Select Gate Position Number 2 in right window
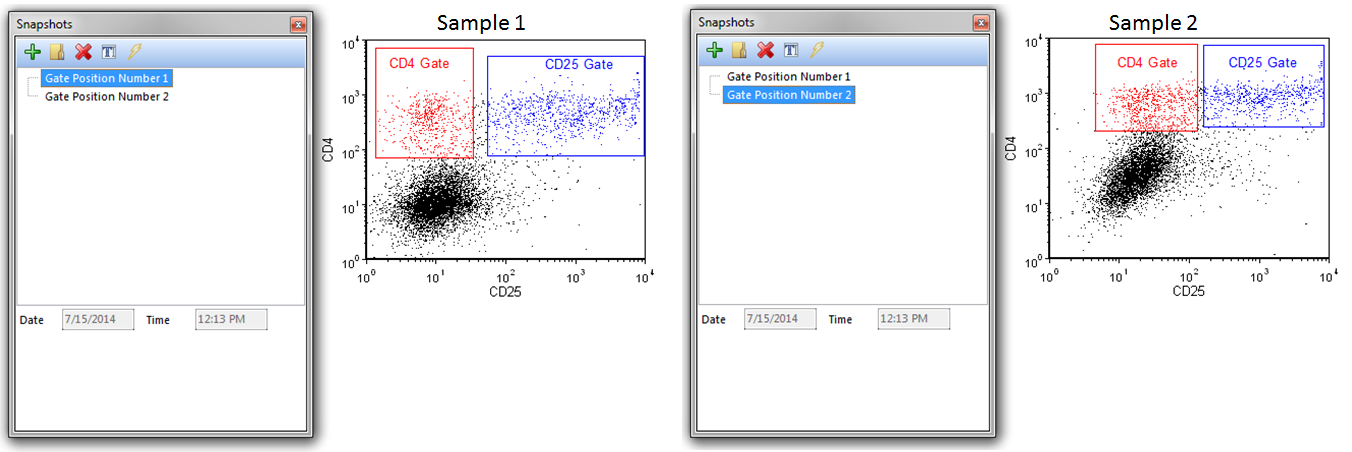The width and height of the screenshot is (1352, 452). 789,95
